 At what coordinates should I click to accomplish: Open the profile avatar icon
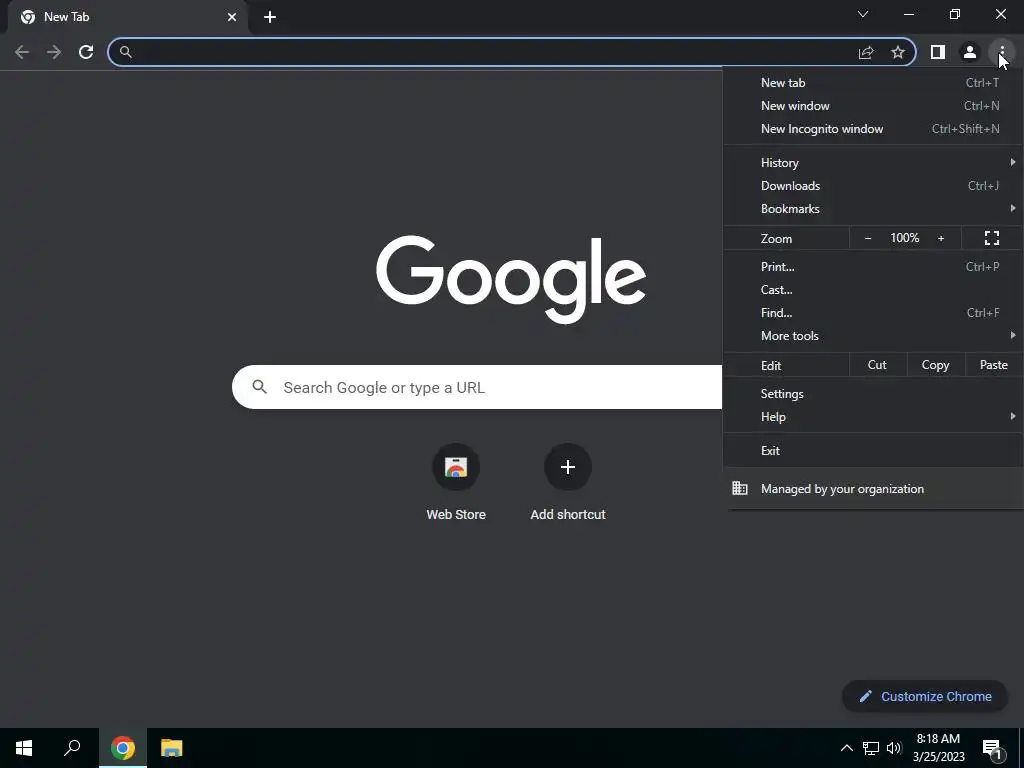tap(970, 52)
